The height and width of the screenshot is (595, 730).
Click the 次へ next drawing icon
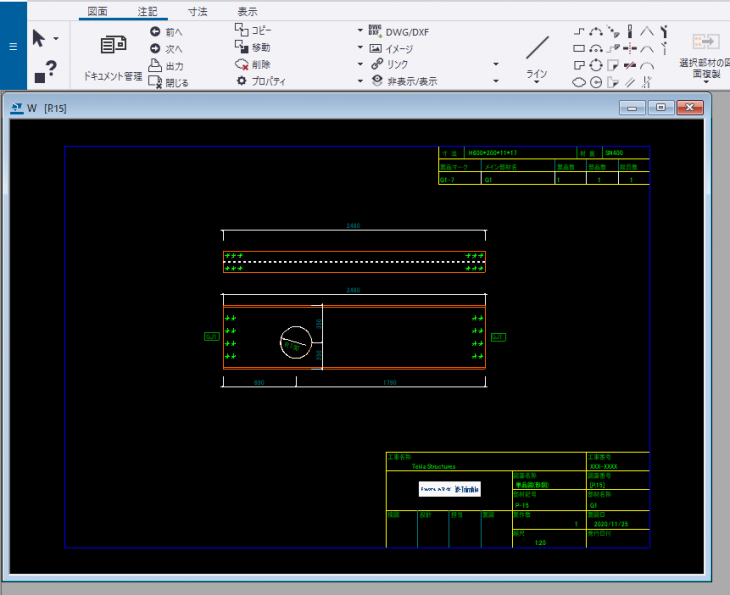[156, 48]
